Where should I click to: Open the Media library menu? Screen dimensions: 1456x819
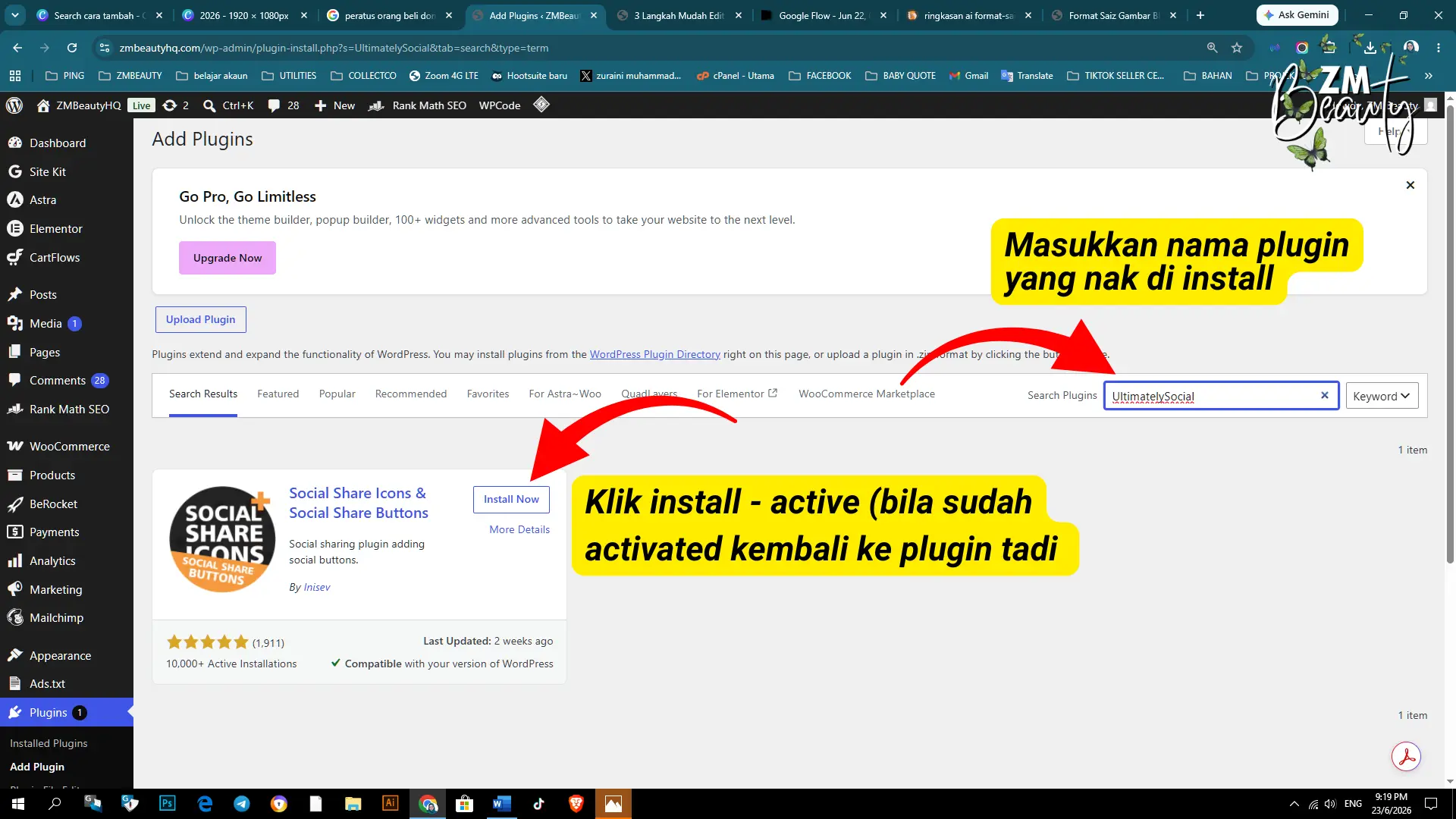coord(45,323)
